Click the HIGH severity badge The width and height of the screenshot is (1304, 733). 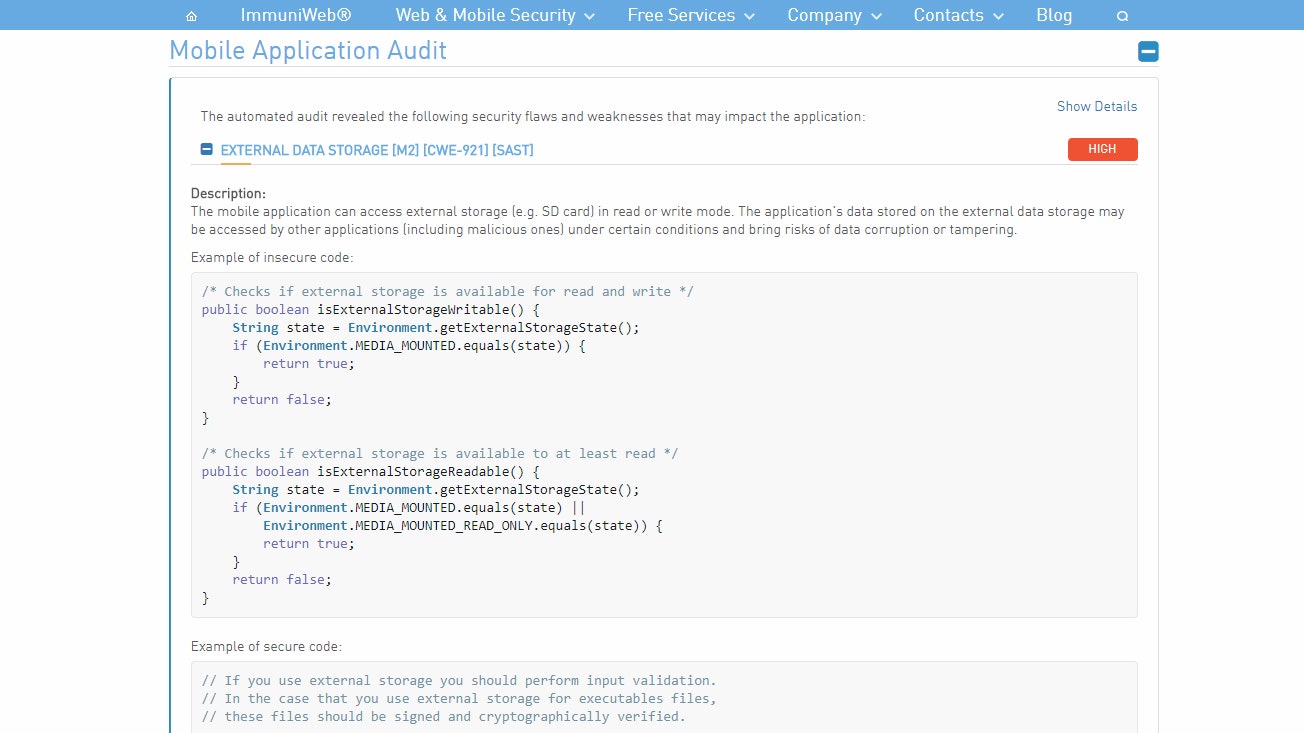(x=1102, y=149)
